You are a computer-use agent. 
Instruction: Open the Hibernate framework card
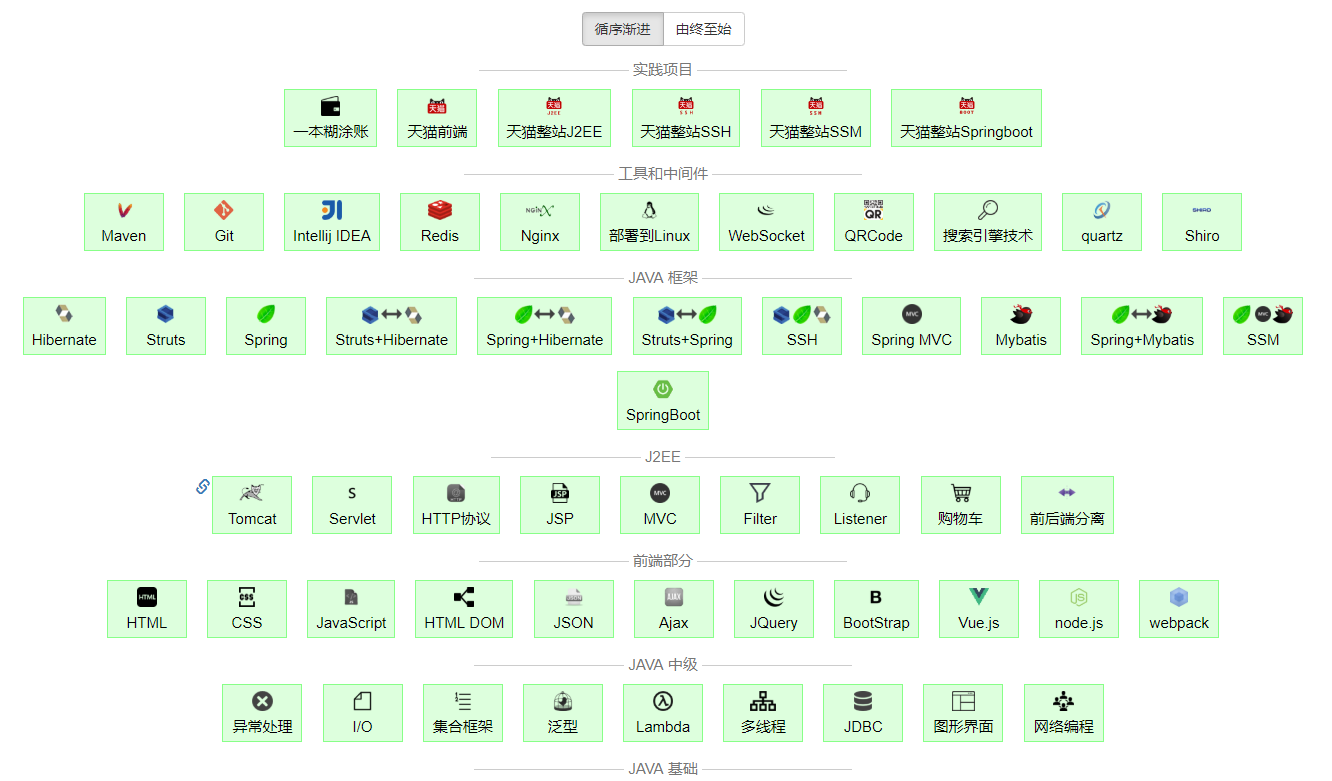tap(64, 326)
